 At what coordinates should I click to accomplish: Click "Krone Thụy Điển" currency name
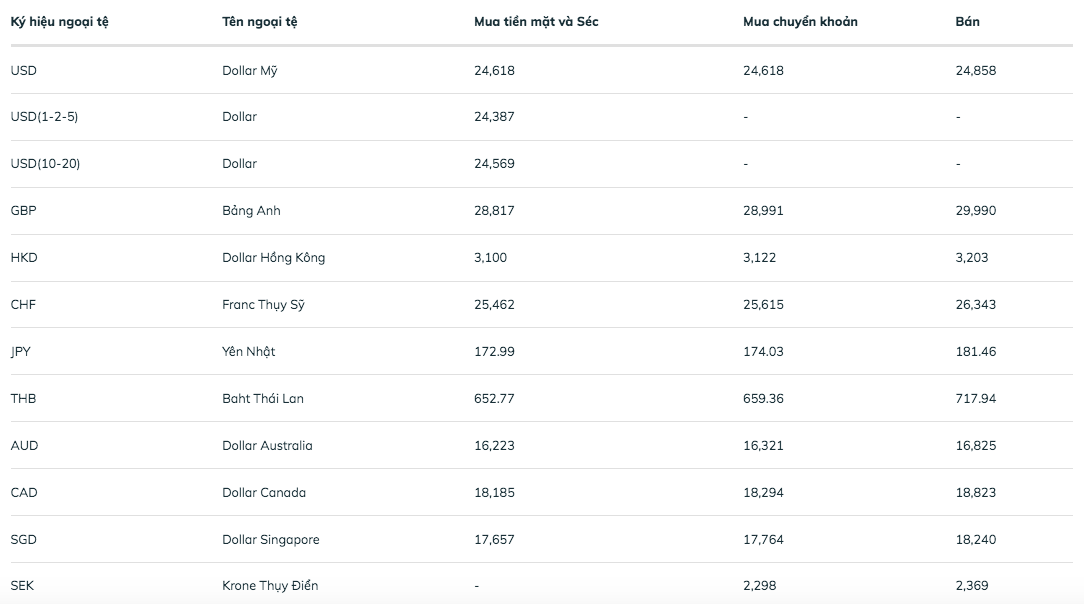pyautogui.click(x=270, y=586)
